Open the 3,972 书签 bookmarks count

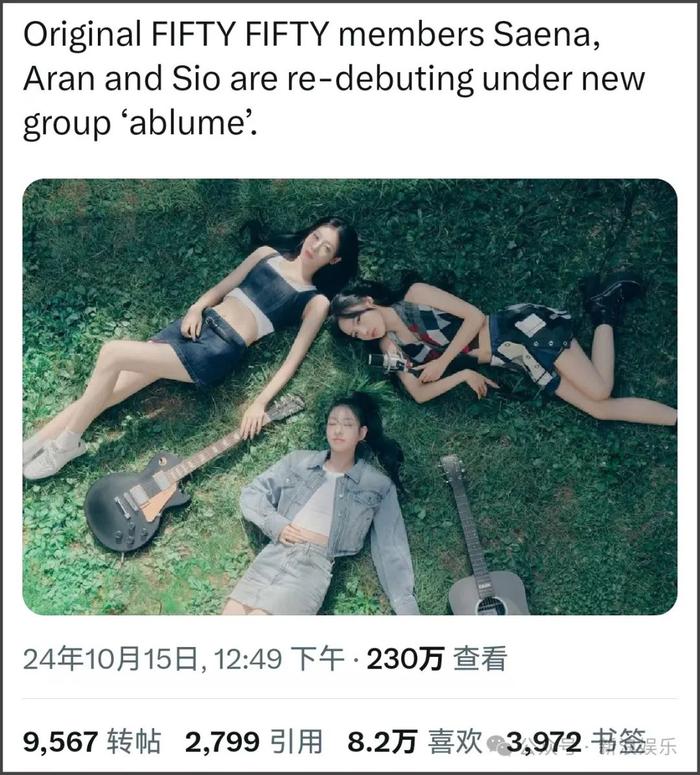[x=576, y=742]
